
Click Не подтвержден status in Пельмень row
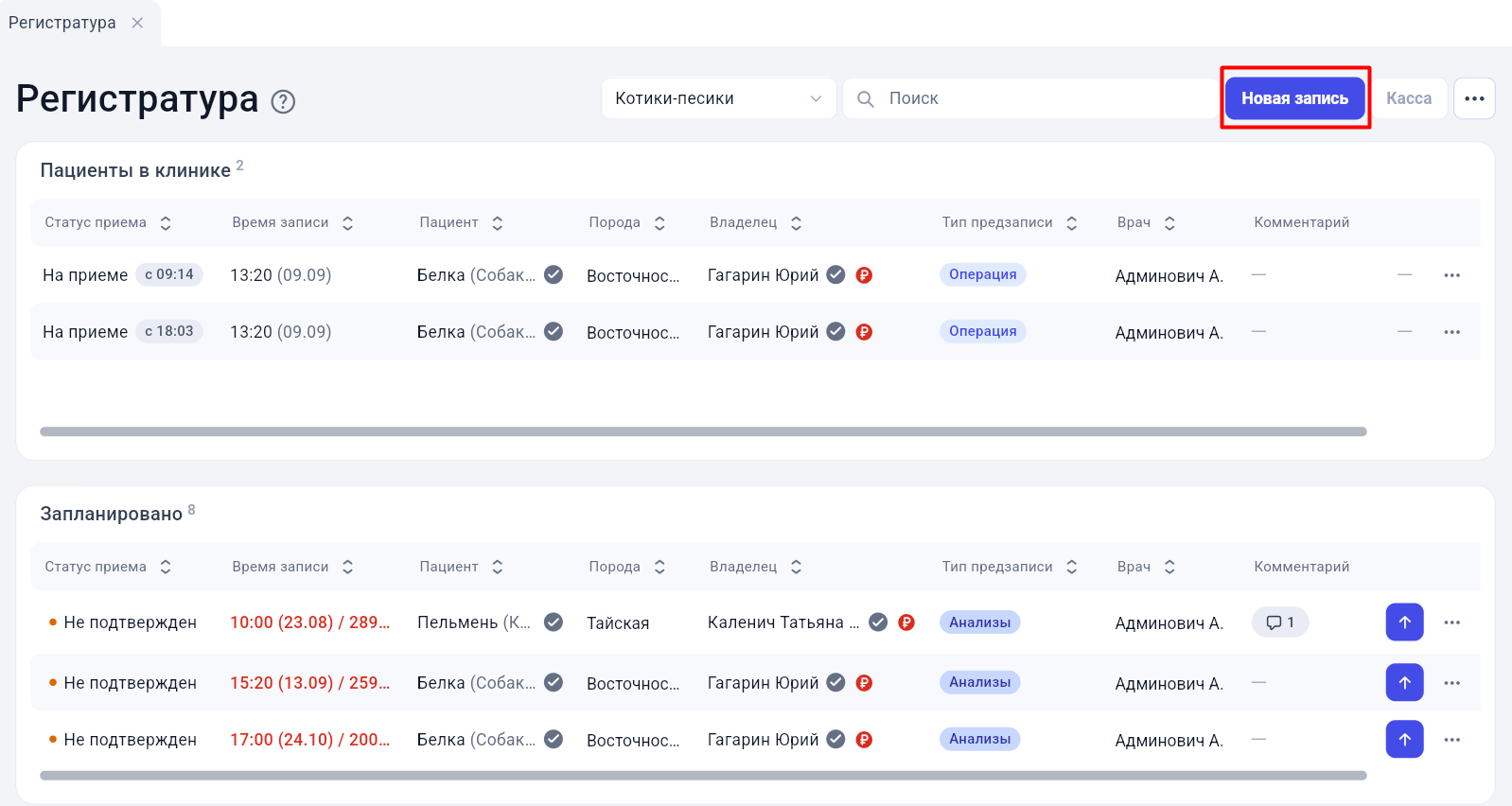click(130, 622)
